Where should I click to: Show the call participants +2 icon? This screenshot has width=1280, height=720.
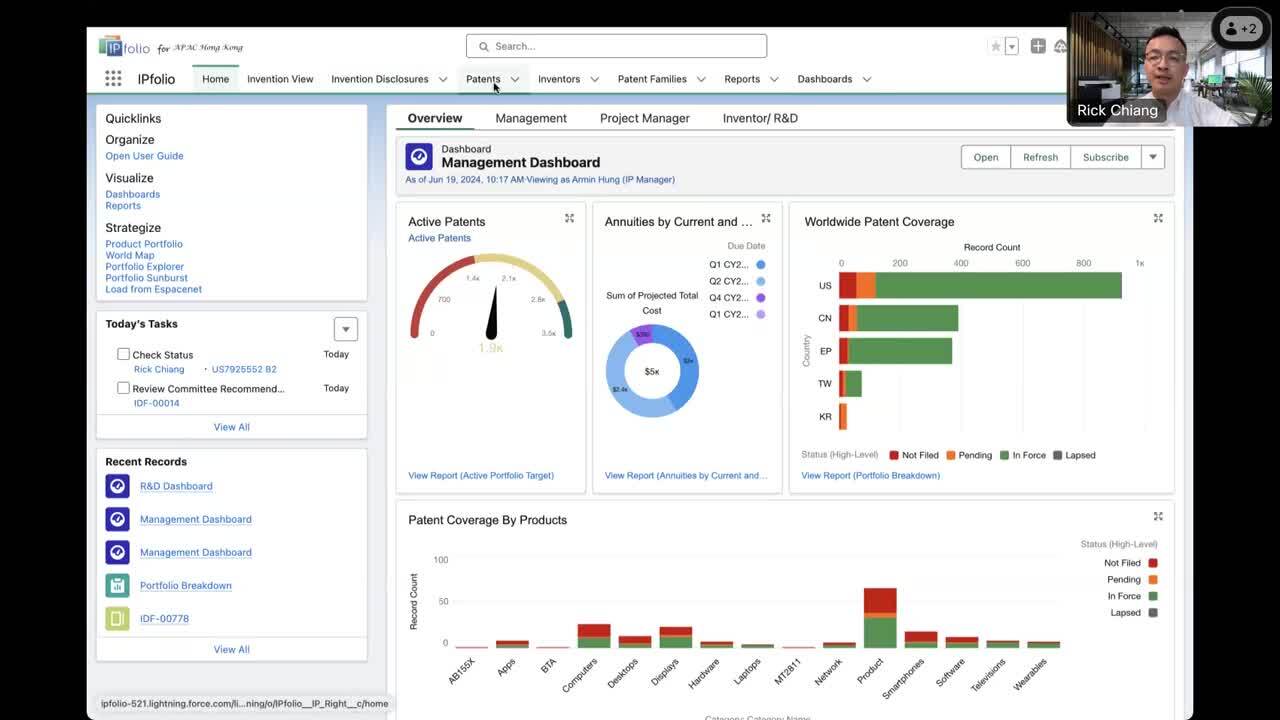click(x=1240, y=29)
